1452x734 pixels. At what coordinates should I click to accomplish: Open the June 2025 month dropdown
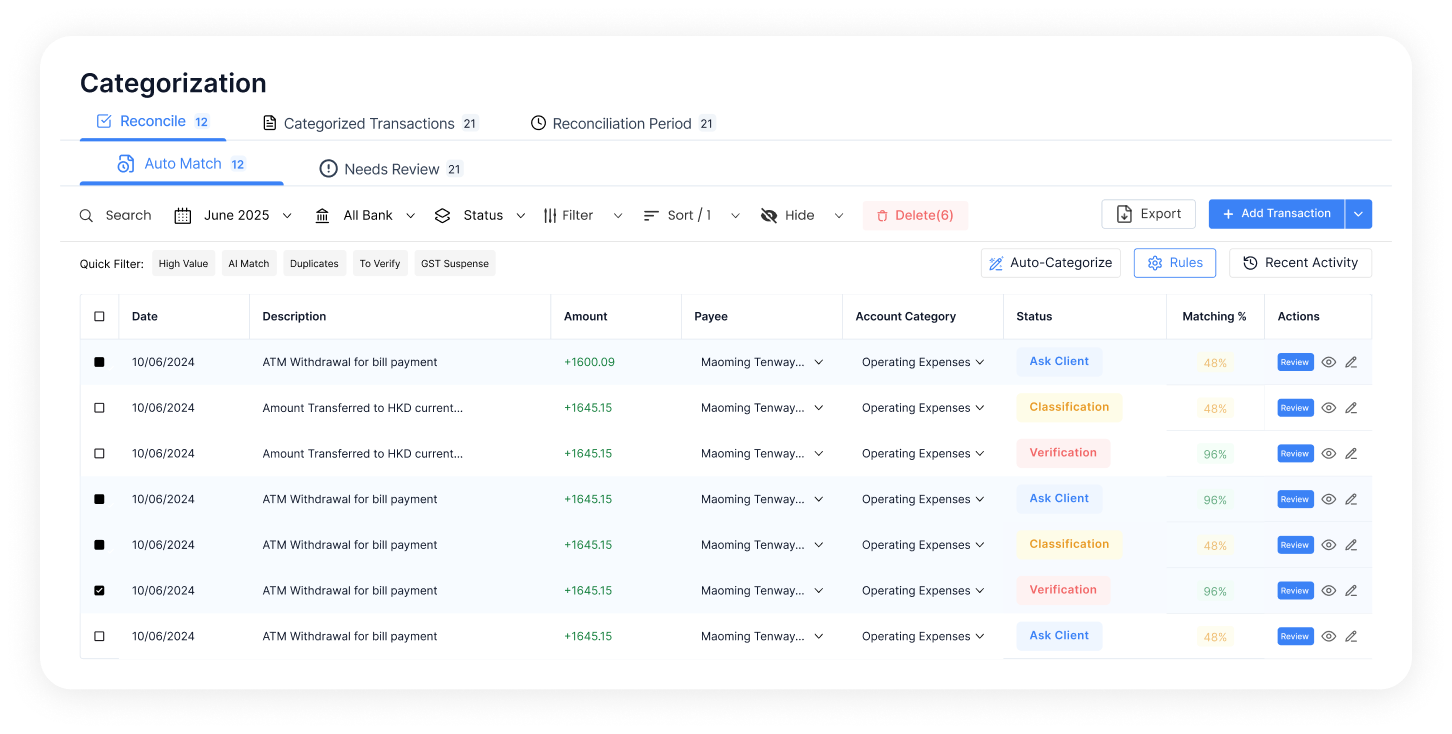[288, 215]
